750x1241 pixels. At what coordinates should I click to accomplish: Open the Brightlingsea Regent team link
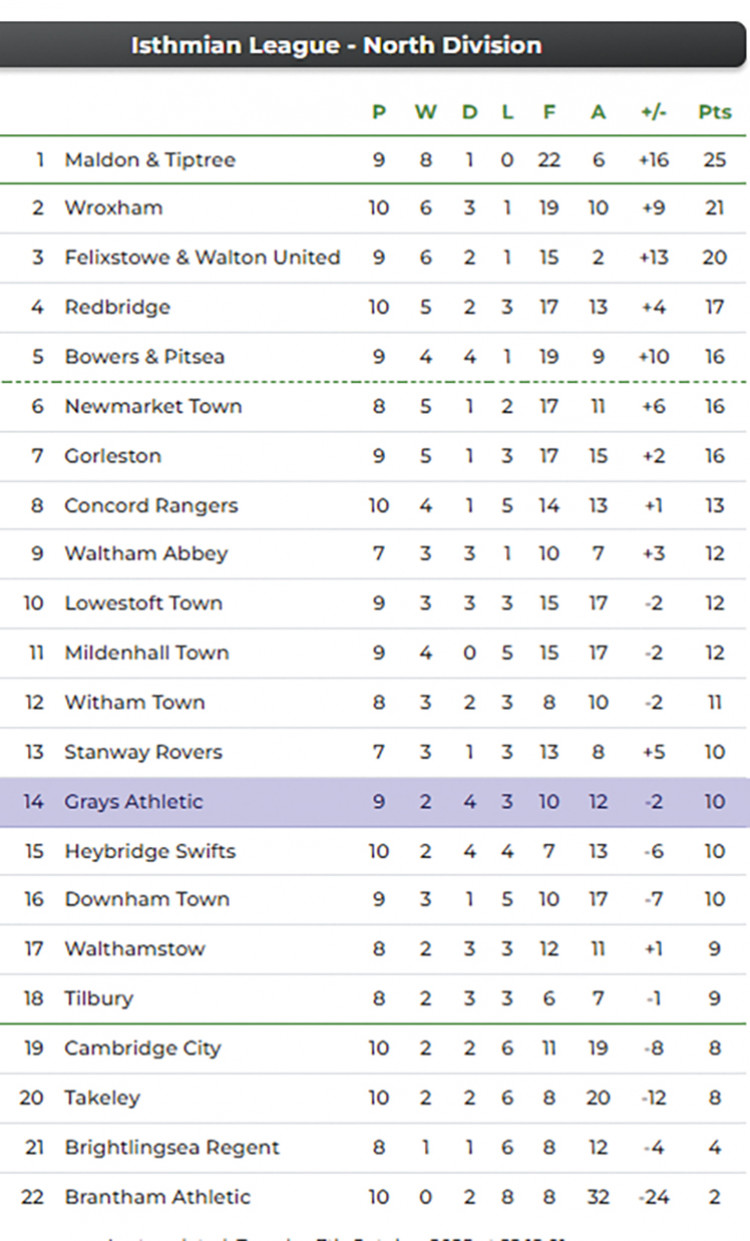point(172,1147)
